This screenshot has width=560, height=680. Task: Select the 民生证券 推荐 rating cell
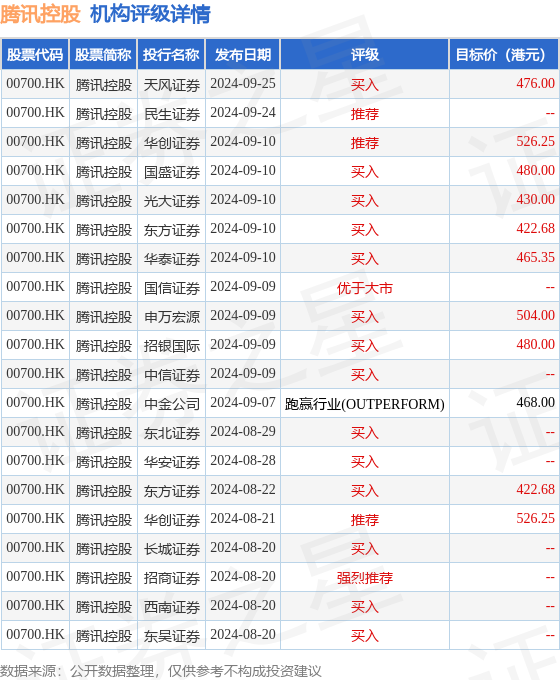point(365,114)
